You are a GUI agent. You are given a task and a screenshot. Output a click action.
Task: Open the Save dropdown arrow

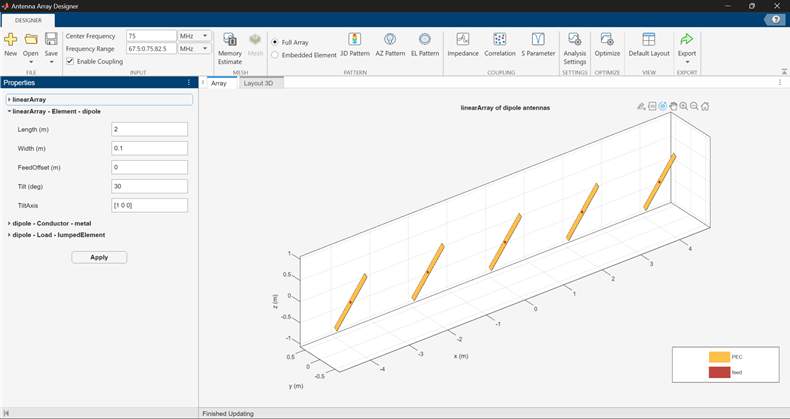[51, 62]
